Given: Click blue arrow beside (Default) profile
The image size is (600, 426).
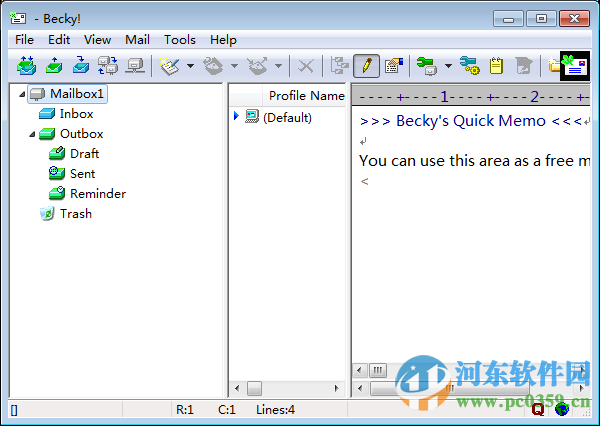Looking at the screenshot, I should tap(236, 115).
